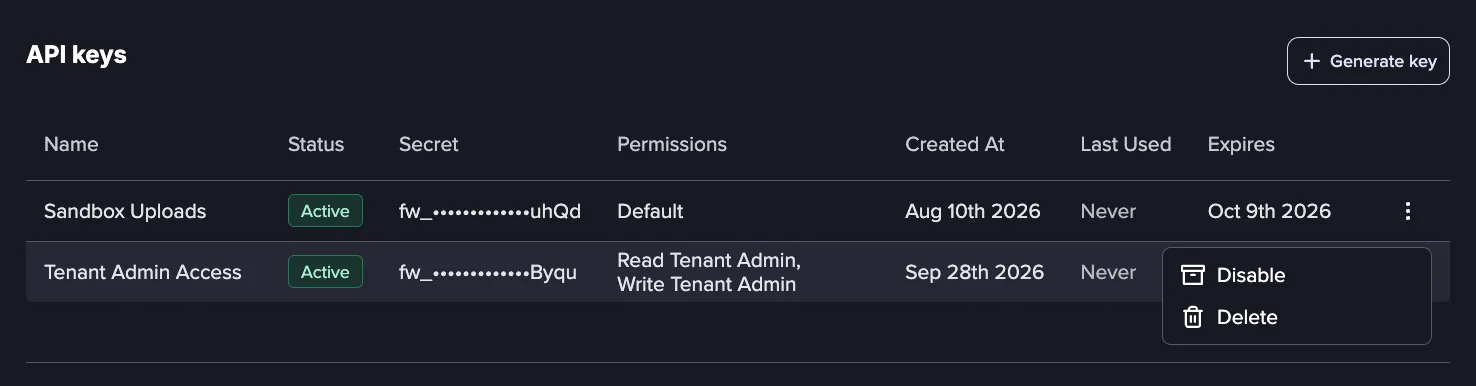The image size is (1476, 386).
Task: Click the Name column header
Action: coord(71,144)
